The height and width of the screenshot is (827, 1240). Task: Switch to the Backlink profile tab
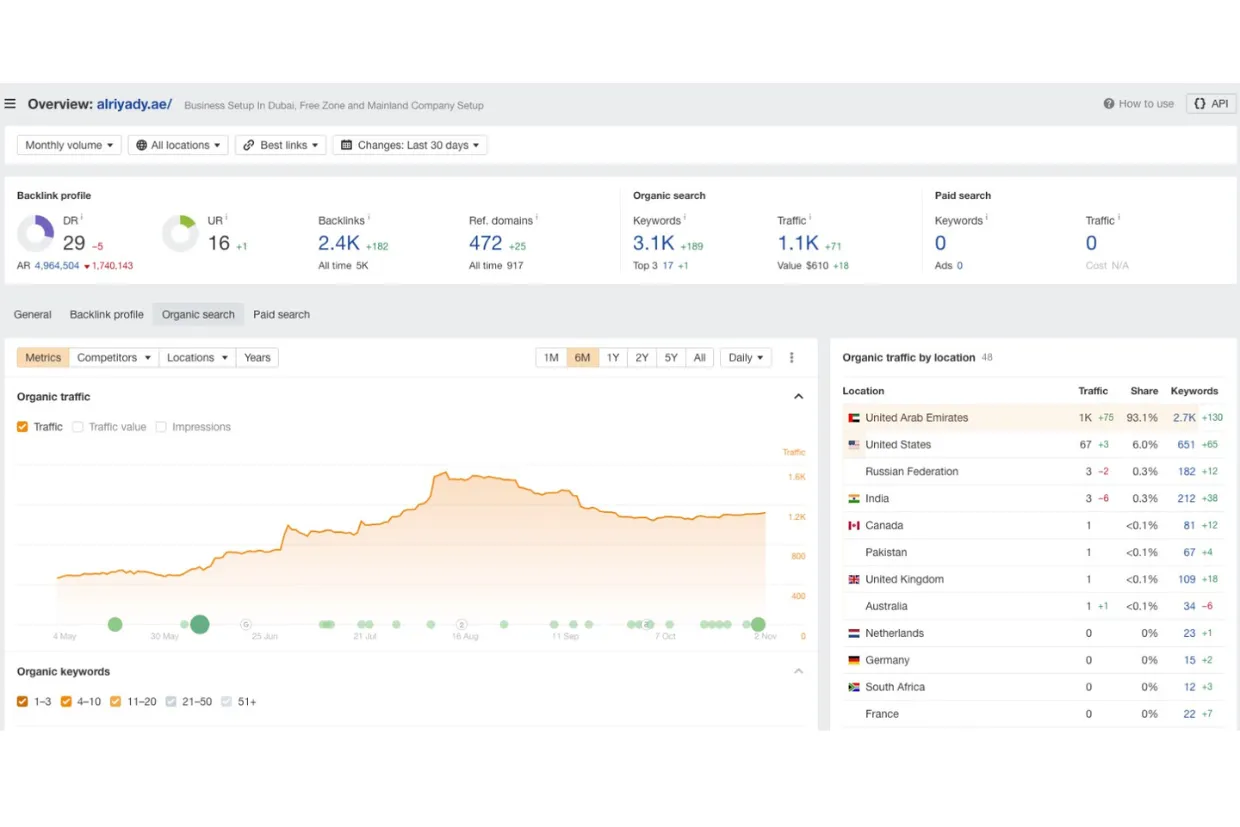(x=106, y=314)
